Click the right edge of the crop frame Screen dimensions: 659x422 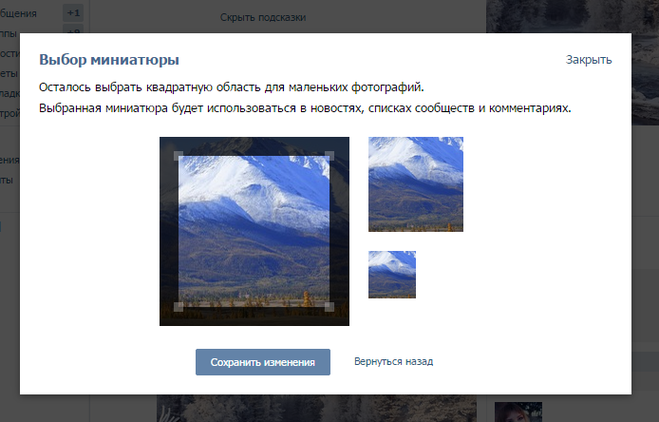[x=331, y=231]
